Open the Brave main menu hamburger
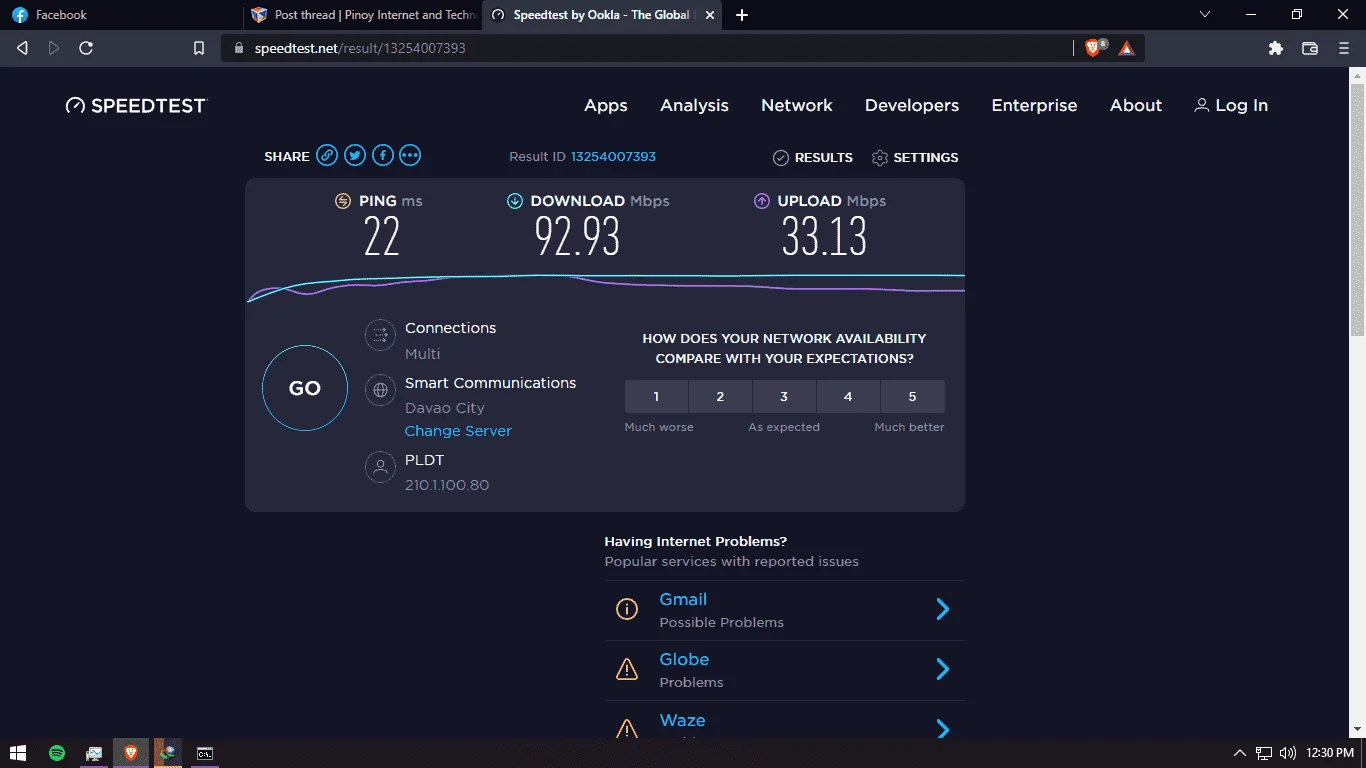Image resolution: width=1366 pixels, height=768 pixels. click(1344, 48)
